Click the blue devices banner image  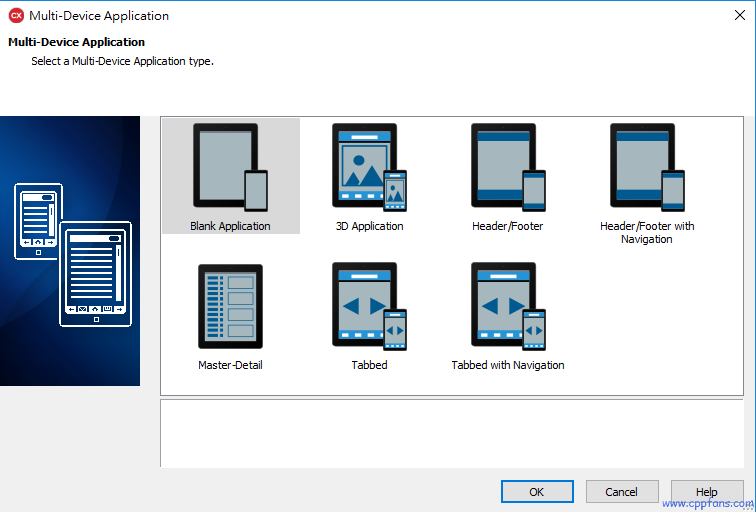click(x=70, y=251)
